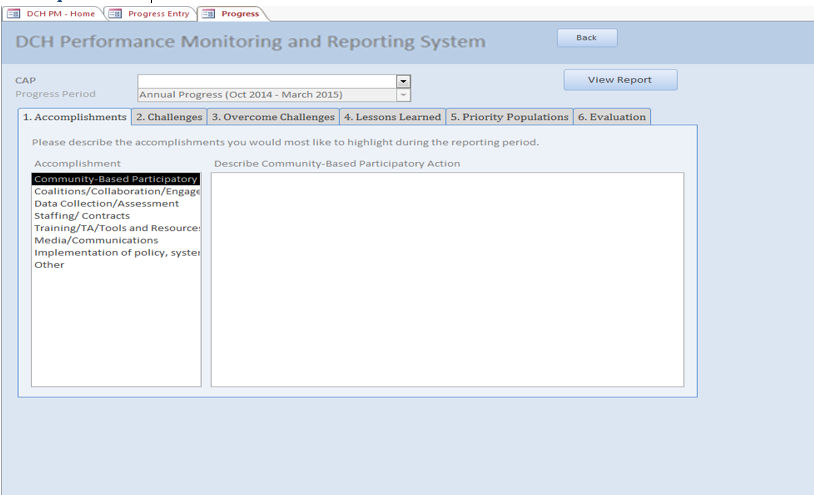The width and height of the screenshot is (814, 495).
Task: Click the CAP combo box field
Action: pos(266,81)
